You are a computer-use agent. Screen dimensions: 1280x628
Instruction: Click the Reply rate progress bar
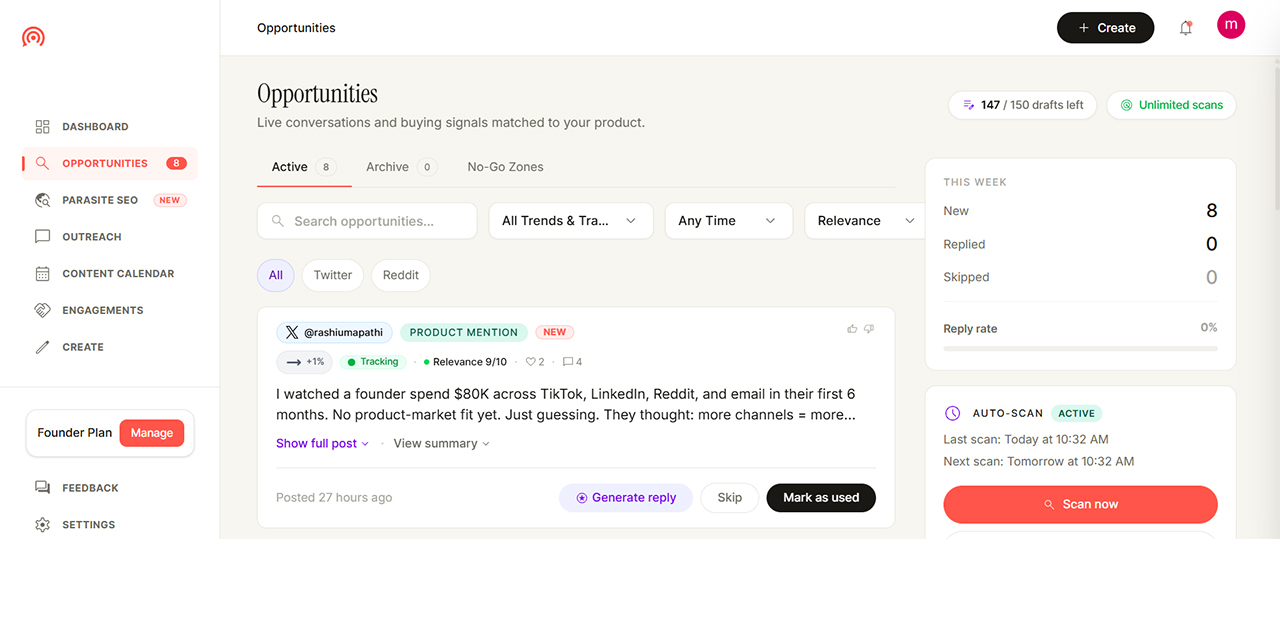(x=1081, y=348)
